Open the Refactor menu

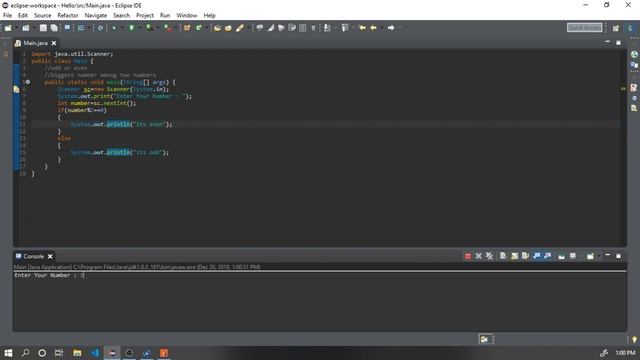point(68,16)
